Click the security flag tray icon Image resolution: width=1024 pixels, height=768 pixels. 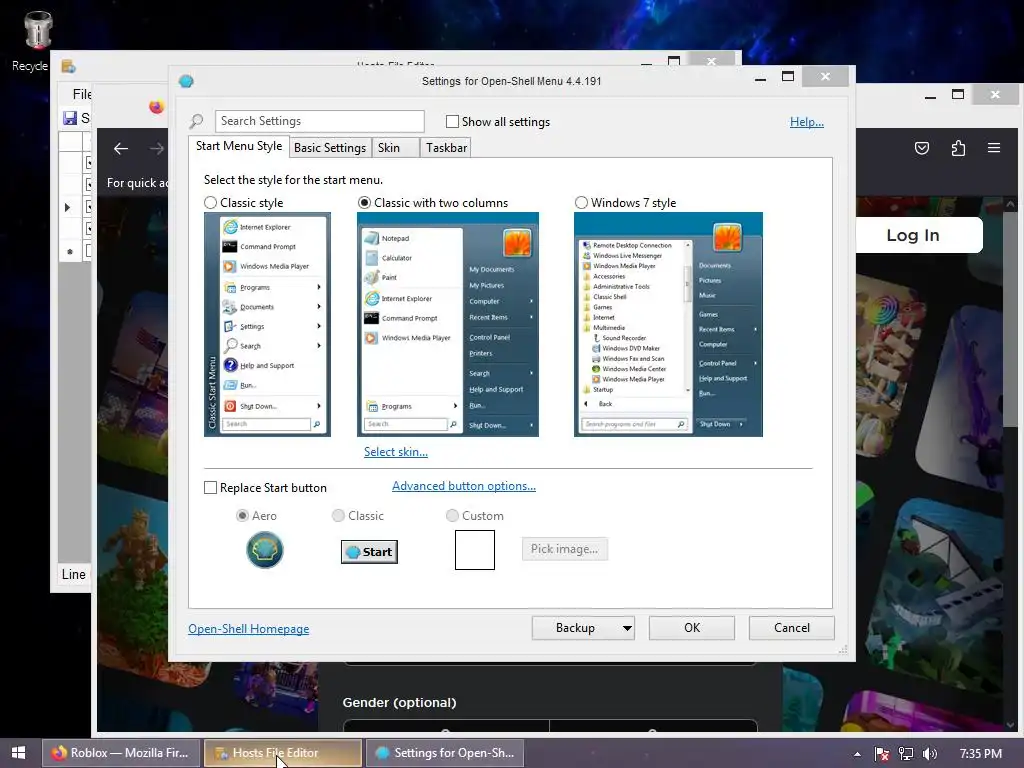[881, 754]
